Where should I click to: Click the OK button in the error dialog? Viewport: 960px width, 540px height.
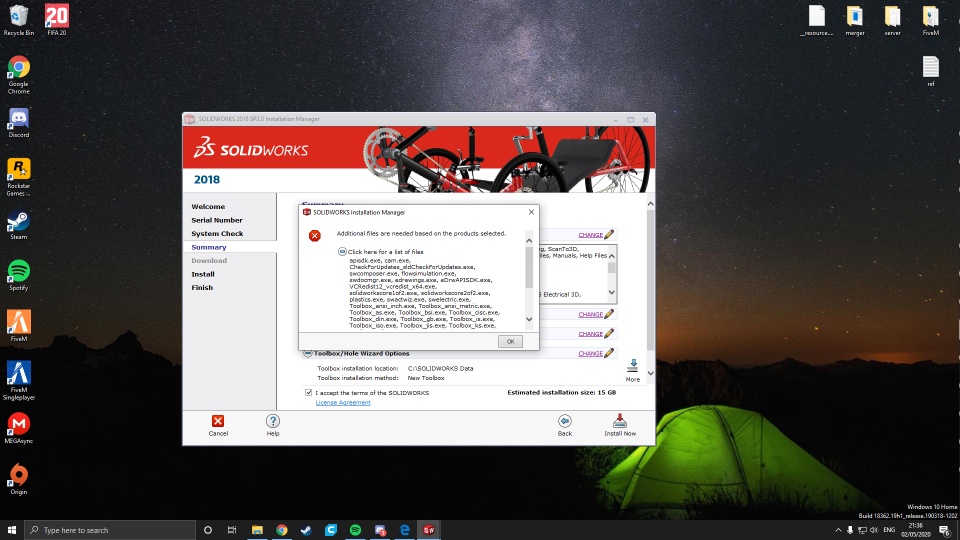(x=510, y=342)
